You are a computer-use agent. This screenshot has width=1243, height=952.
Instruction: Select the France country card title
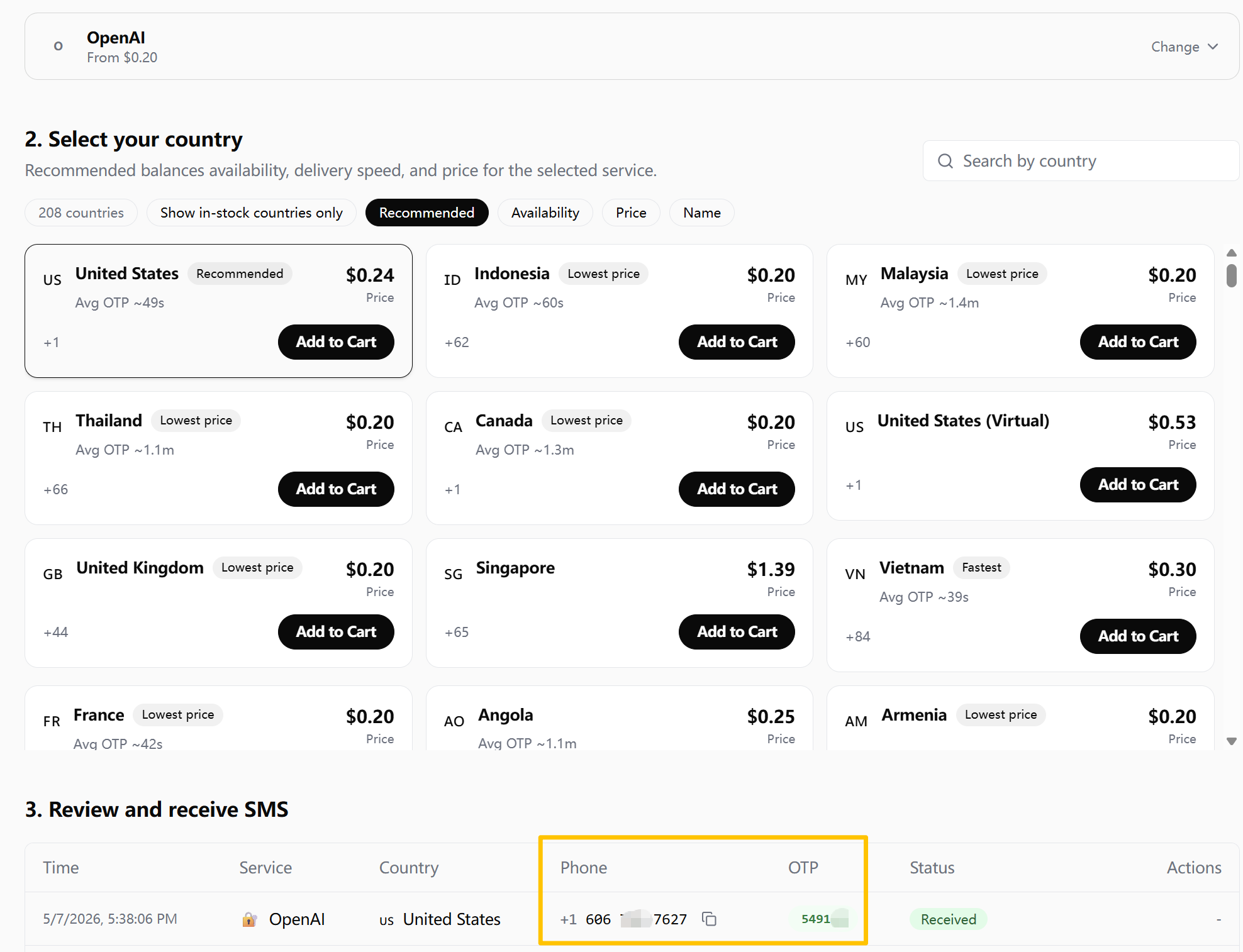click(x=99, y=715)
